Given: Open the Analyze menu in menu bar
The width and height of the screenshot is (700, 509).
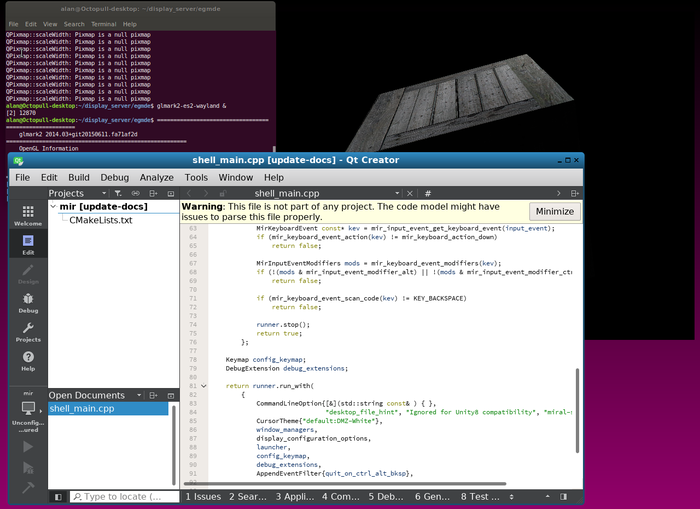Looking at the screenshot, I should [156, 177].
